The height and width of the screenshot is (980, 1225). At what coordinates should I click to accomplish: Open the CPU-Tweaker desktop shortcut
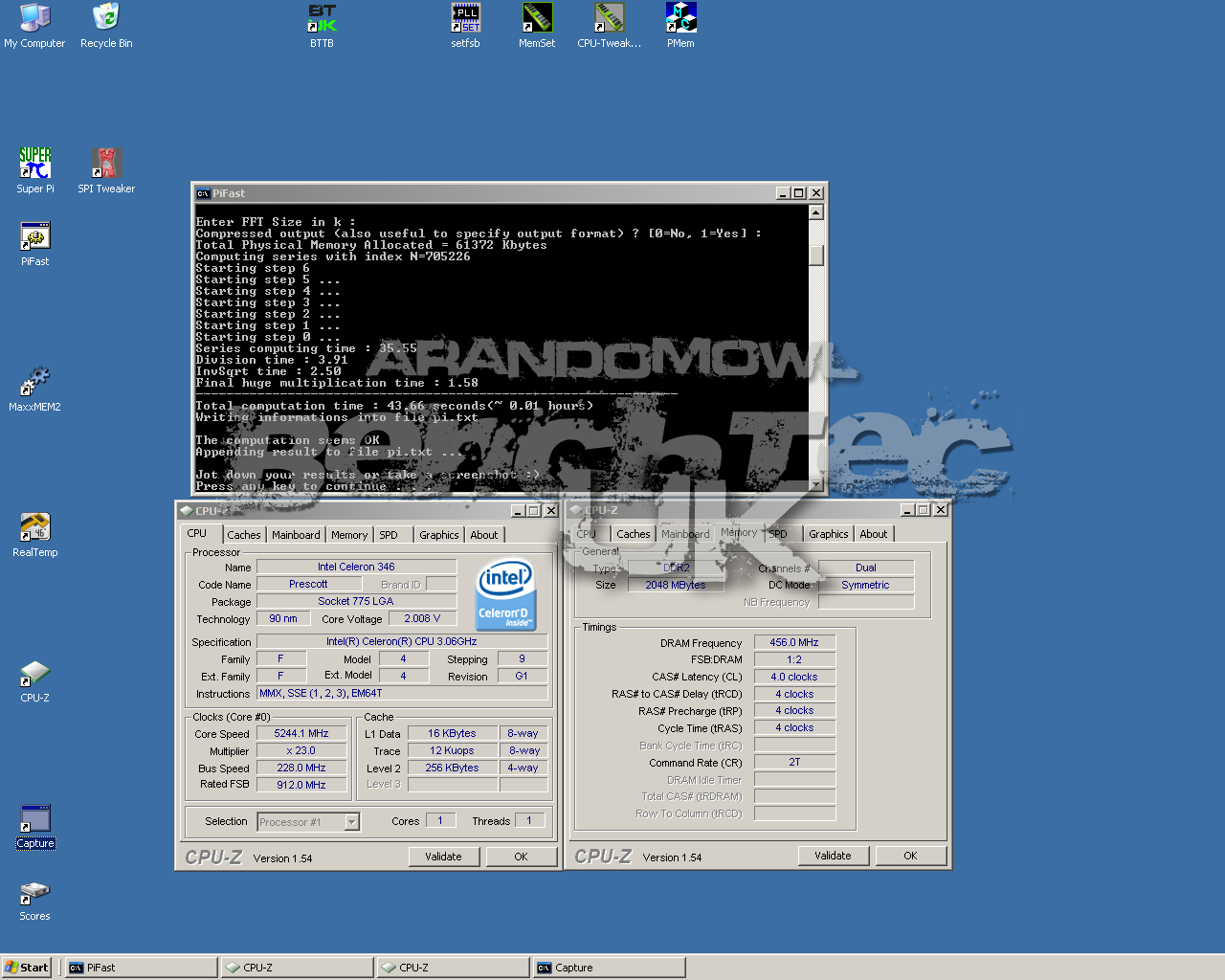click(x=610, y=26)
